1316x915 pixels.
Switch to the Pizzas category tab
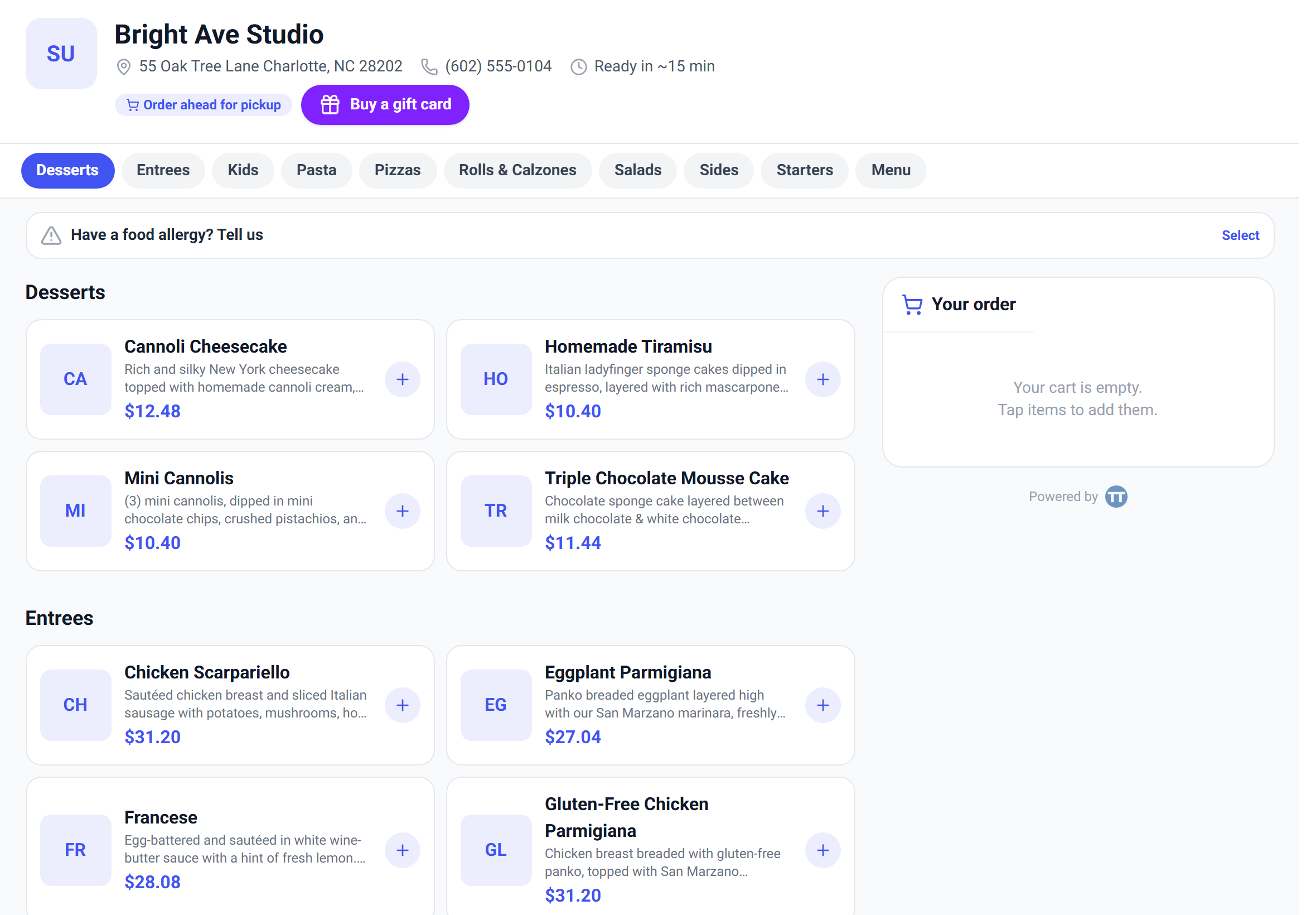tap(398, 170)
